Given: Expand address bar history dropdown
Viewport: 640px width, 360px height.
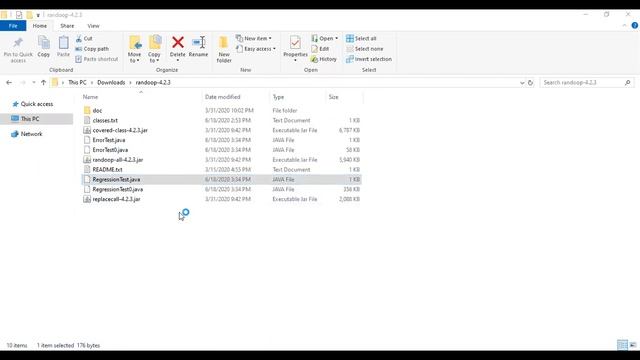Looking at the screenshot, I should [x=522, y=82].
